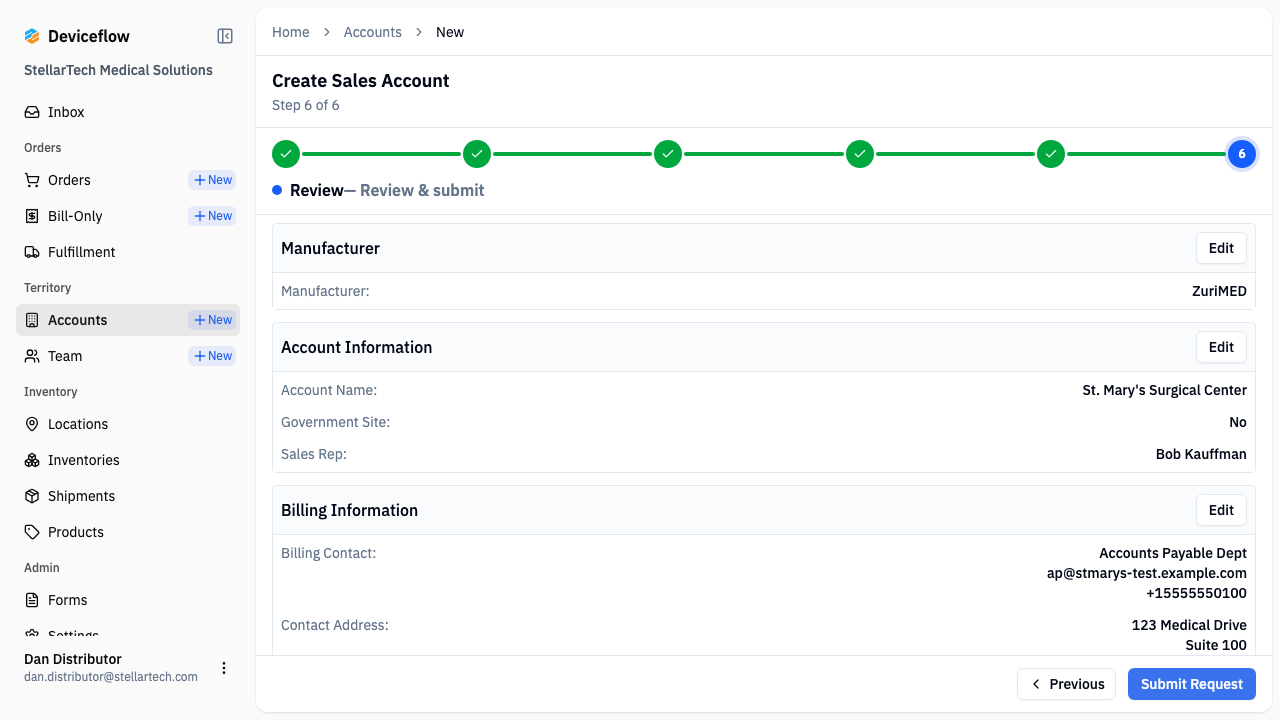Go to the first completed wizard step
Viewport: 1280px width, 720px height.
(x=286, y=154)
